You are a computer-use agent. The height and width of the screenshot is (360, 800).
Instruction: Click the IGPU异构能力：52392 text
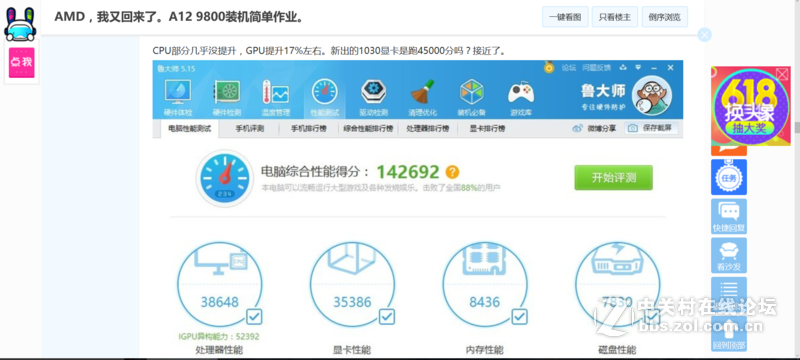[x=219, y=337]
